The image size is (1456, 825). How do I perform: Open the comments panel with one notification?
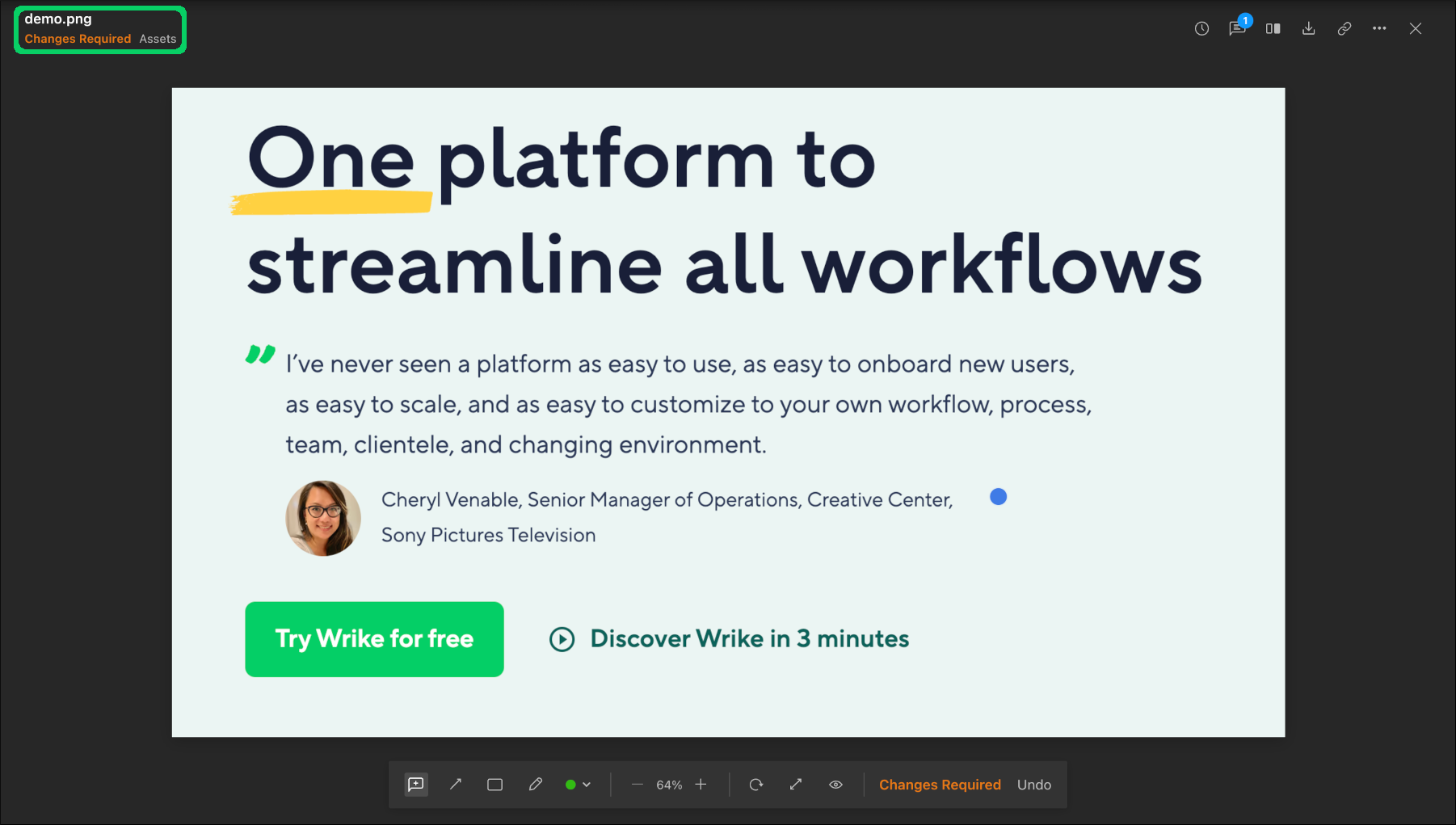tap(1237, 29)
